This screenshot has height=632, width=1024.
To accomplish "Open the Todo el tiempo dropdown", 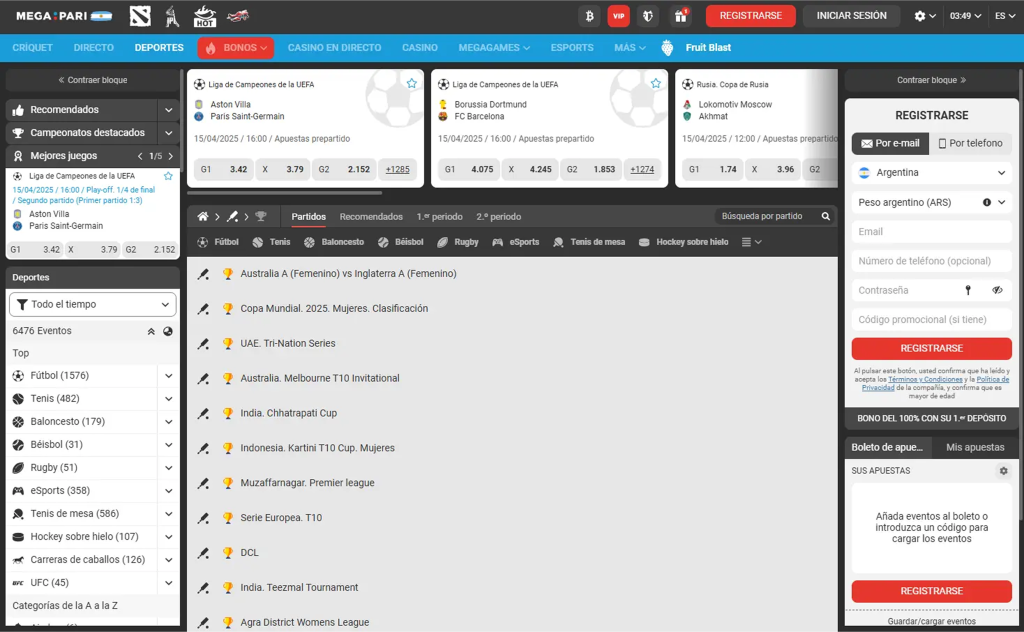I will (93, 304).
